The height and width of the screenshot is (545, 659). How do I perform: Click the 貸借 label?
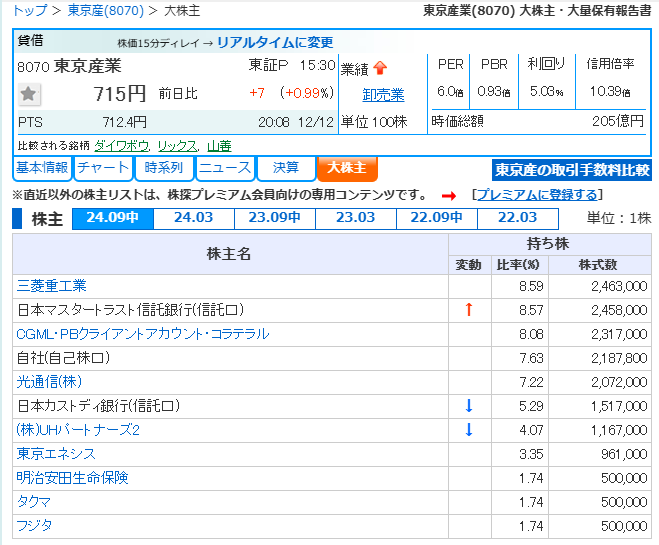[x=30, y=40]
